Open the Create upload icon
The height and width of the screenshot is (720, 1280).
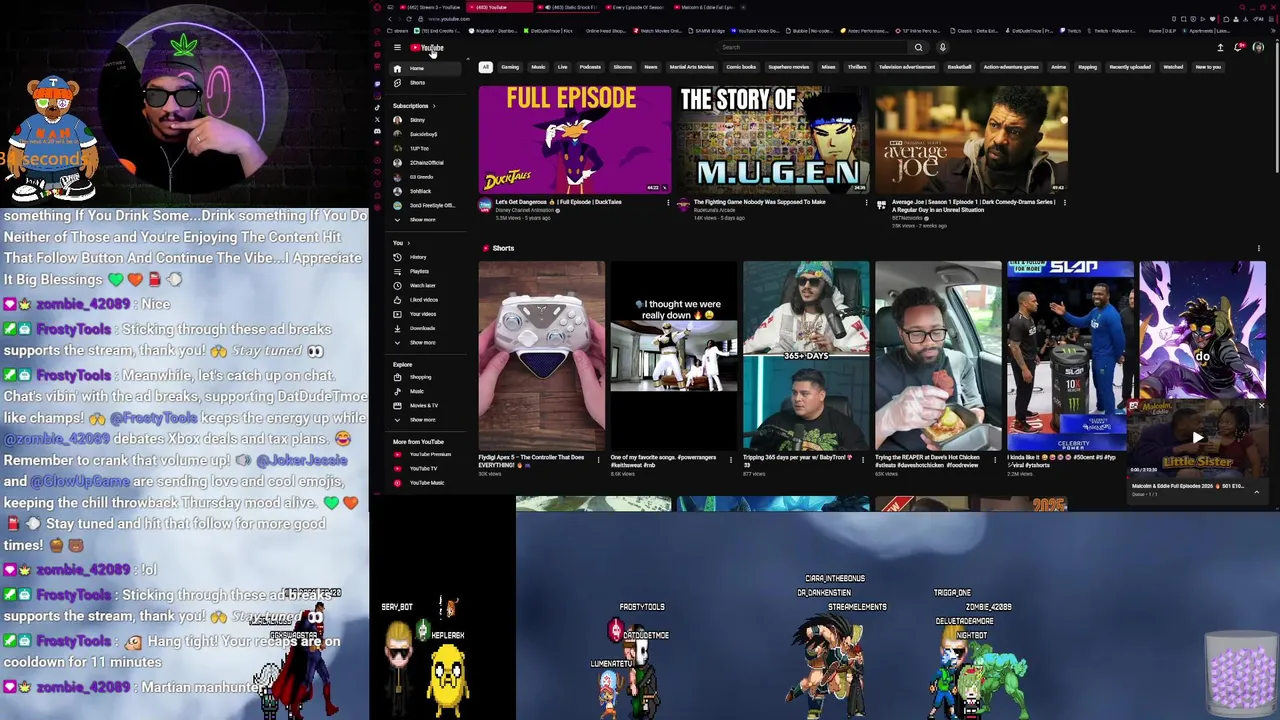[1220, 47]
